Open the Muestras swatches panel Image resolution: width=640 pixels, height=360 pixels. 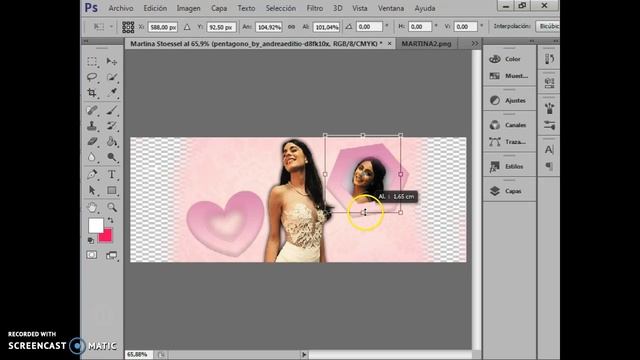(509, 76)
